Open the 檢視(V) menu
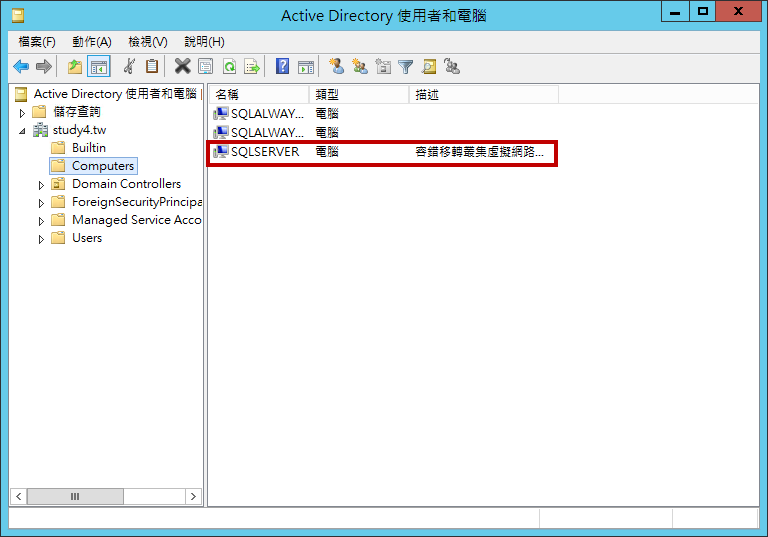This screenshot has width=768, height=537. (147, 42)
